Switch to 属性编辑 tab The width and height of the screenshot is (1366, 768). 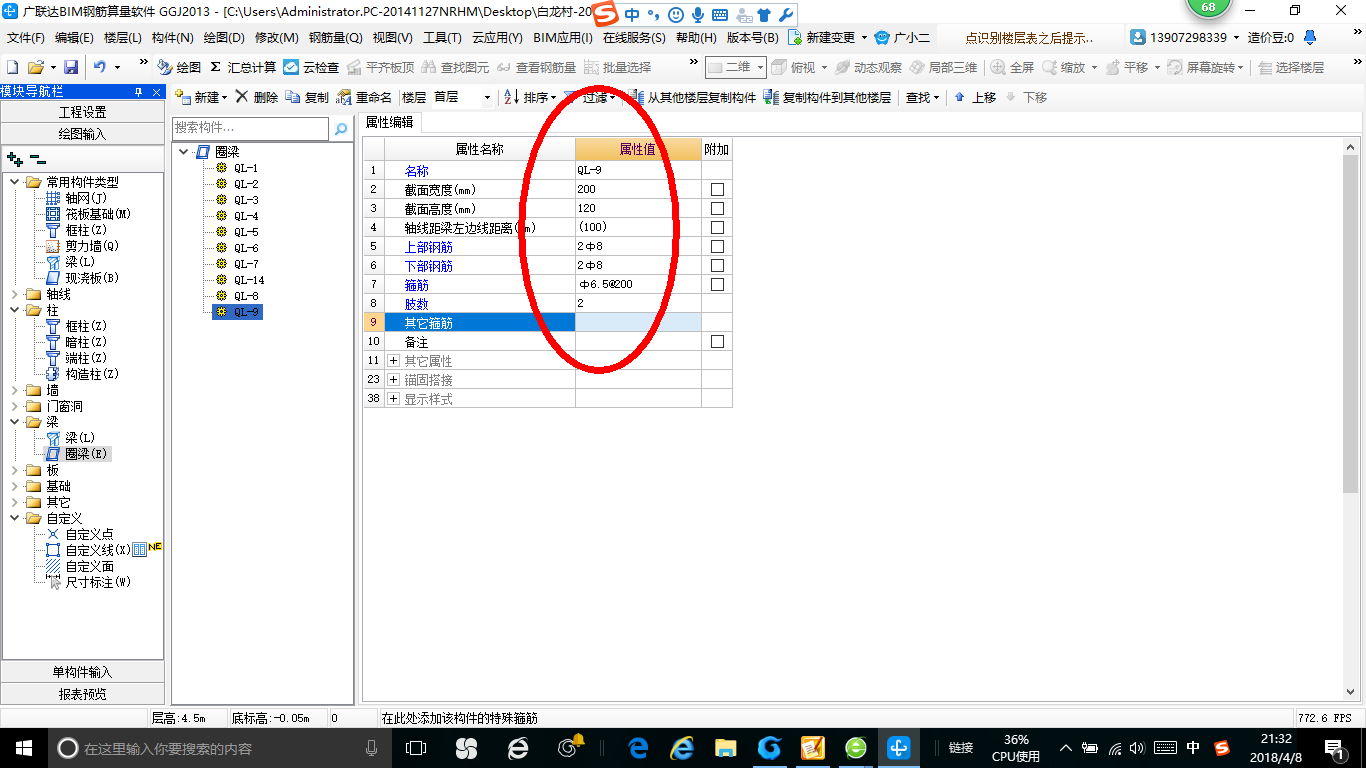click(390, 122)
